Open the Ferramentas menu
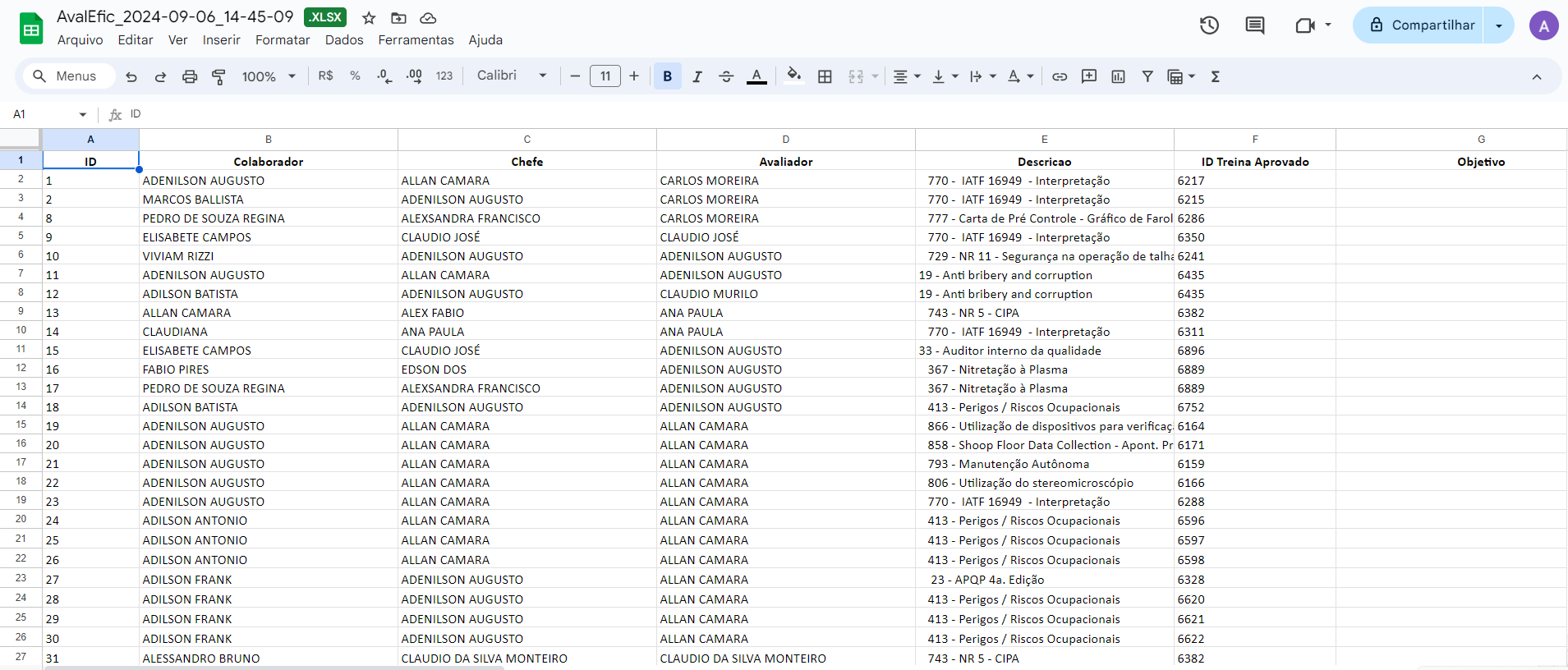The image size is (1568, 670). click(x=416, y=39)
